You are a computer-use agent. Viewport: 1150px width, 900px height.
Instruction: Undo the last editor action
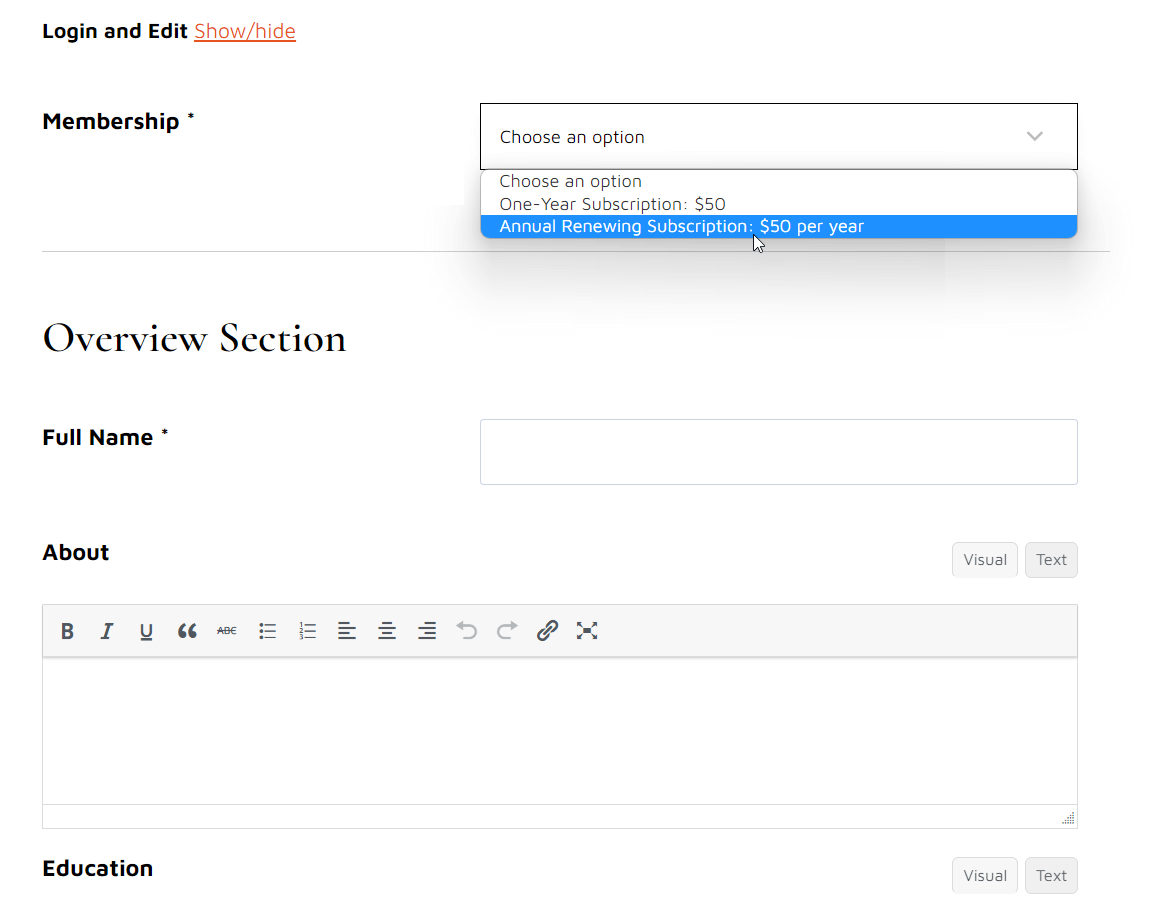pos(467,631)
